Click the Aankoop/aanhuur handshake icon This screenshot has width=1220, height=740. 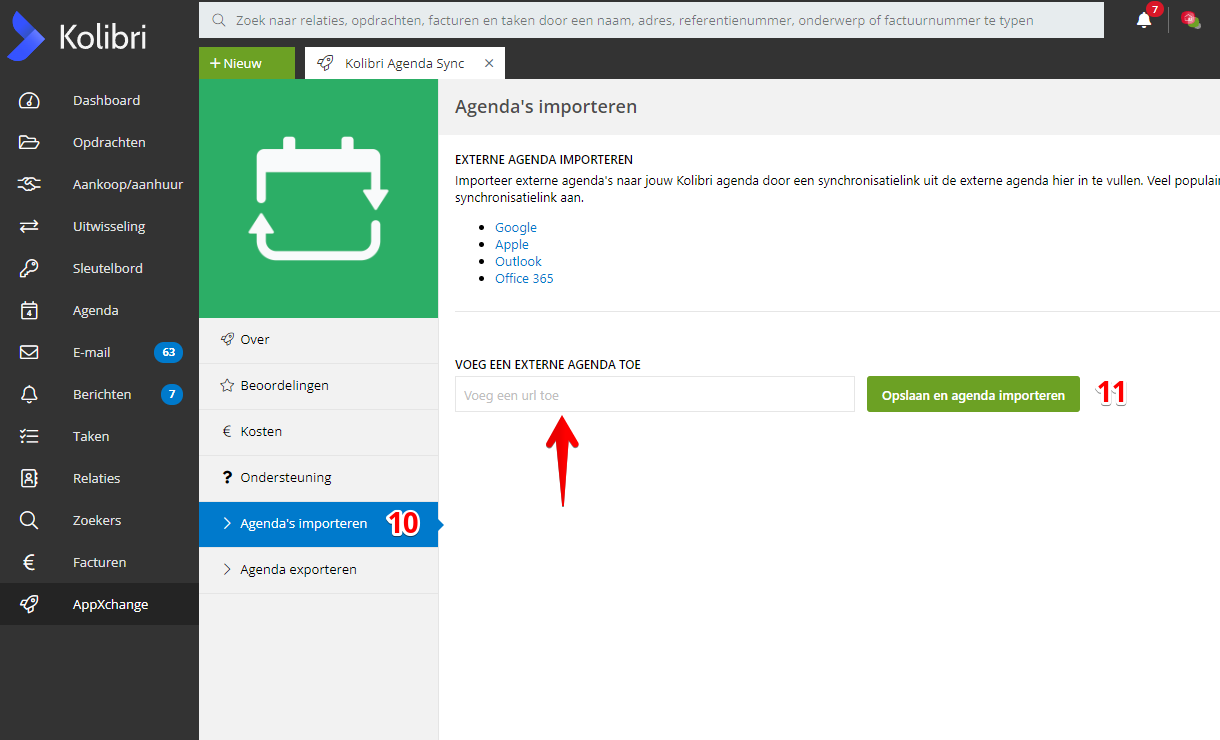pyautogui.click(x=29, y=184)
